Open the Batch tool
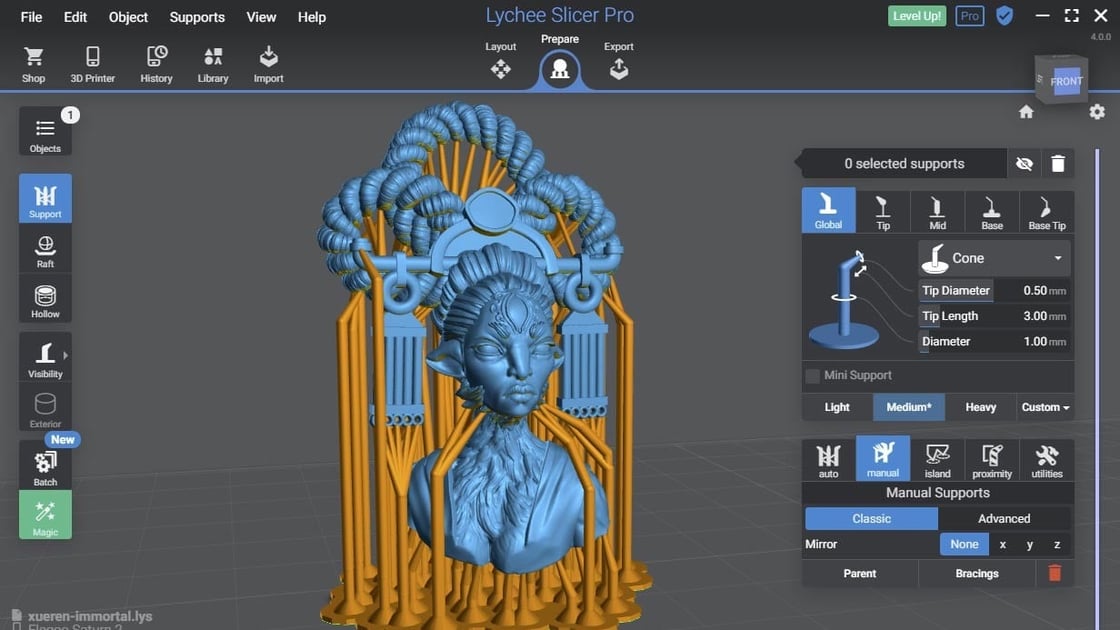The height and width of the screenshot is (630, 1120). (45, 466)
